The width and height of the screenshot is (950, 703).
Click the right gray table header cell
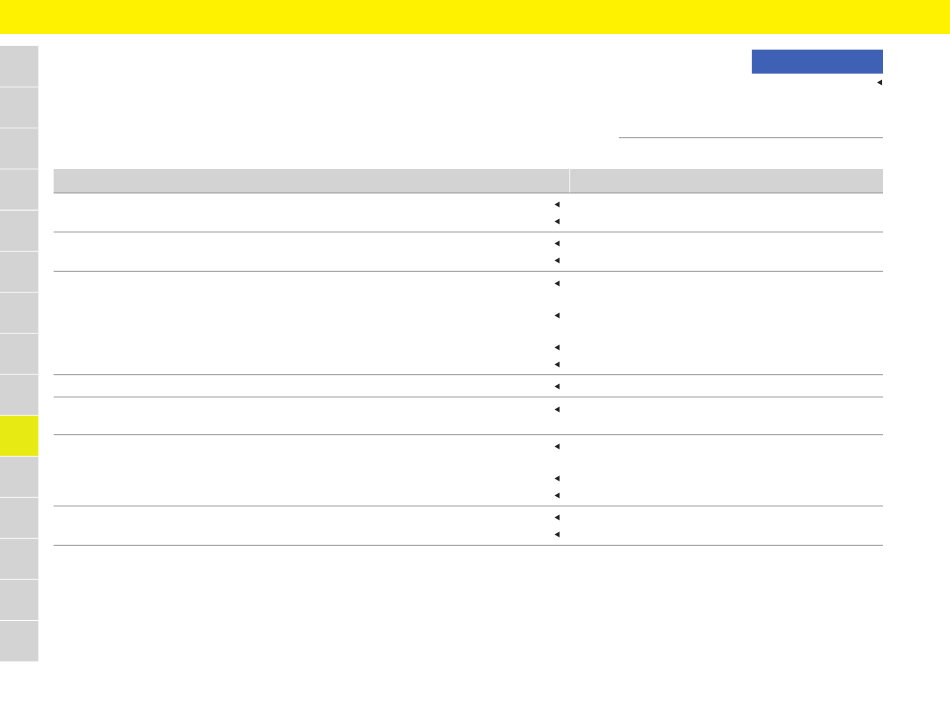pos(726,181)
